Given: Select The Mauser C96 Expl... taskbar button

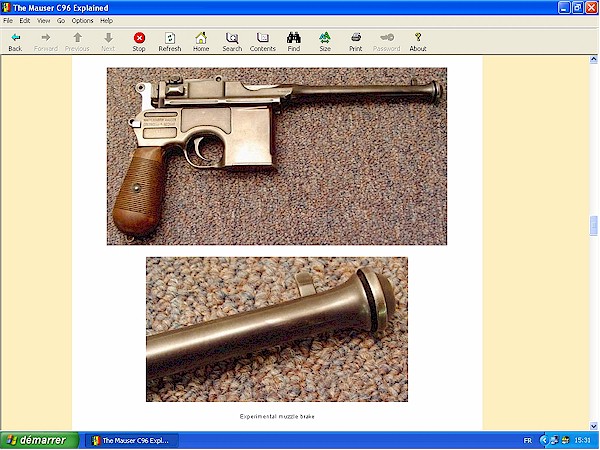Looking at the screenshot, I should 132,441.
